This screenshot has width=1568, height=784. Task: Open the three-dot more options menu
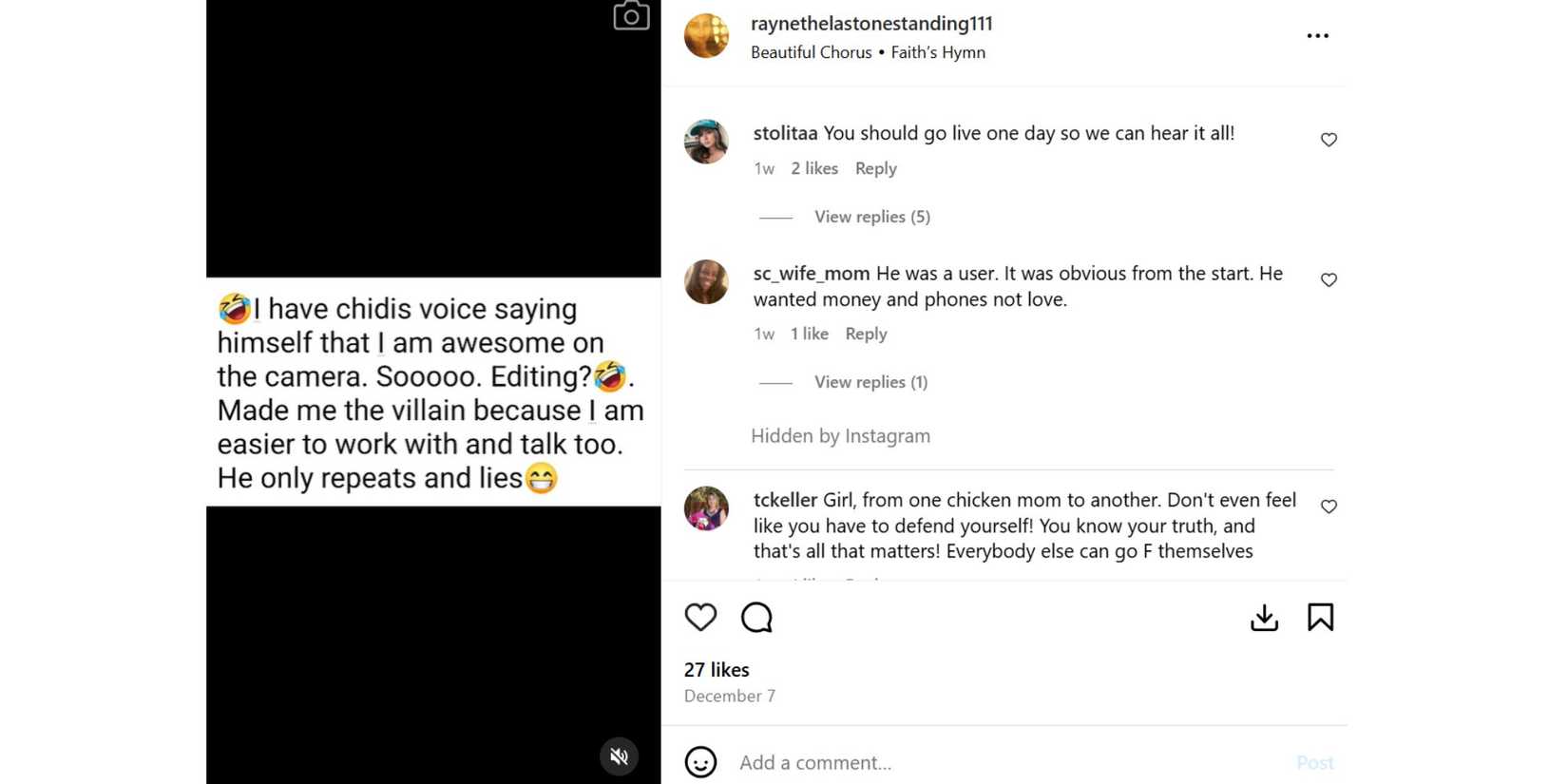point(1317,36)
